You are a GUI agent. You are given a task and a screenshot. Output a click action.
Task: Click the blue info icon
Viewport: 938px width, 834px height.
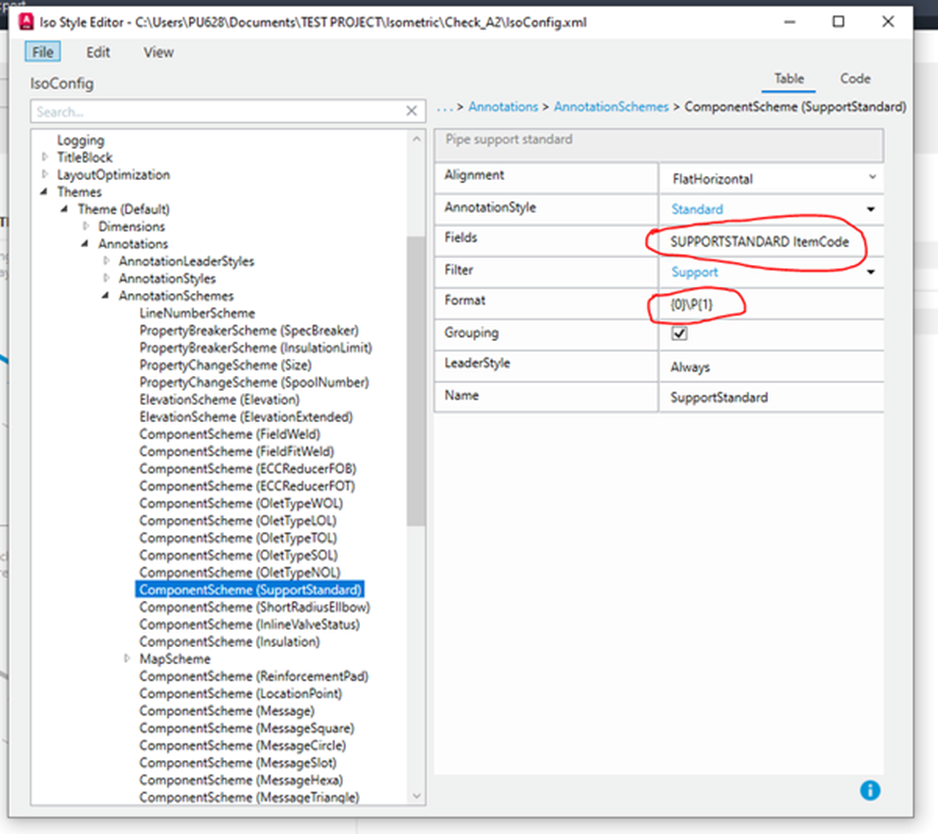[870, 790]
